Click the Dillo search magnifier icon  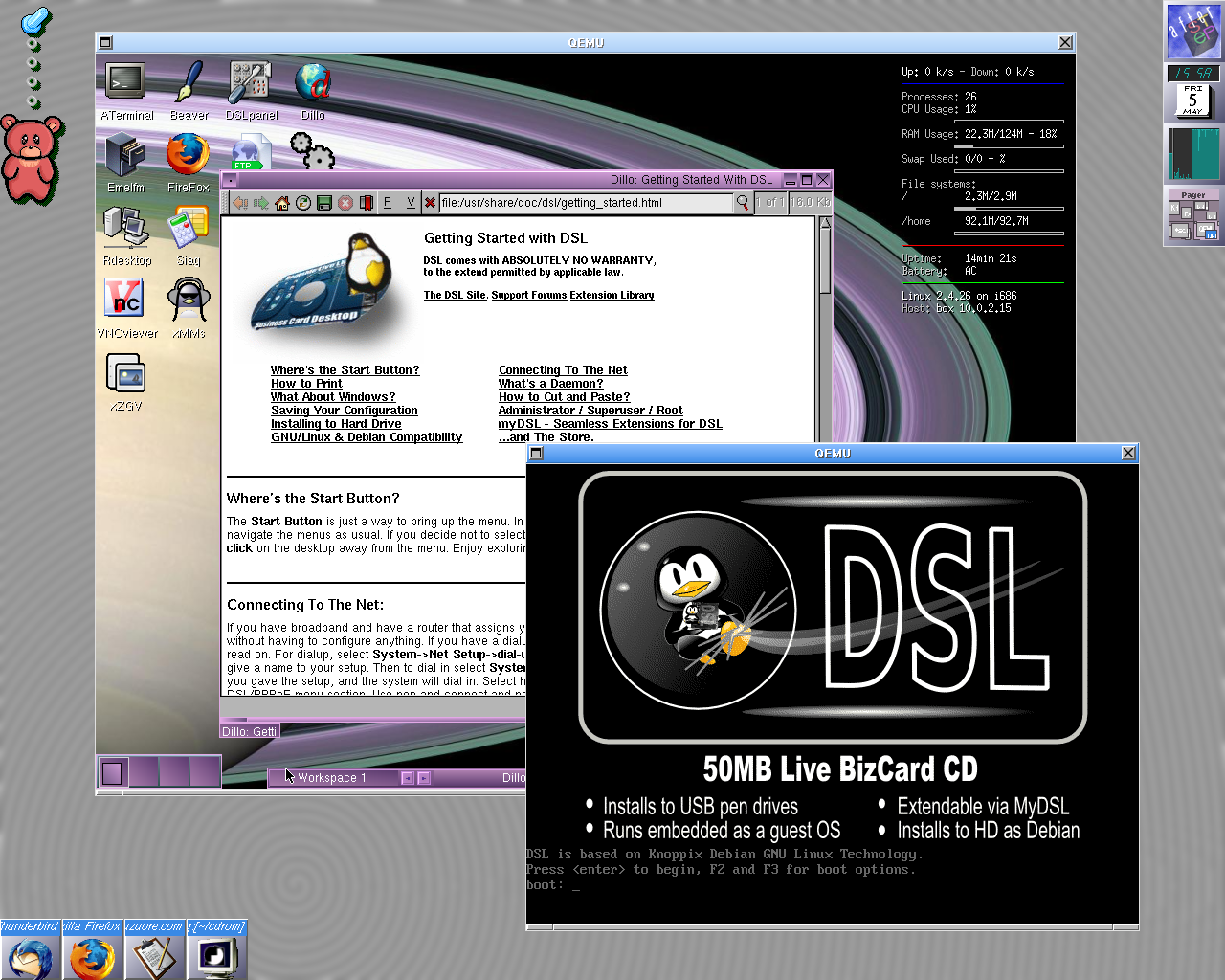743,203
